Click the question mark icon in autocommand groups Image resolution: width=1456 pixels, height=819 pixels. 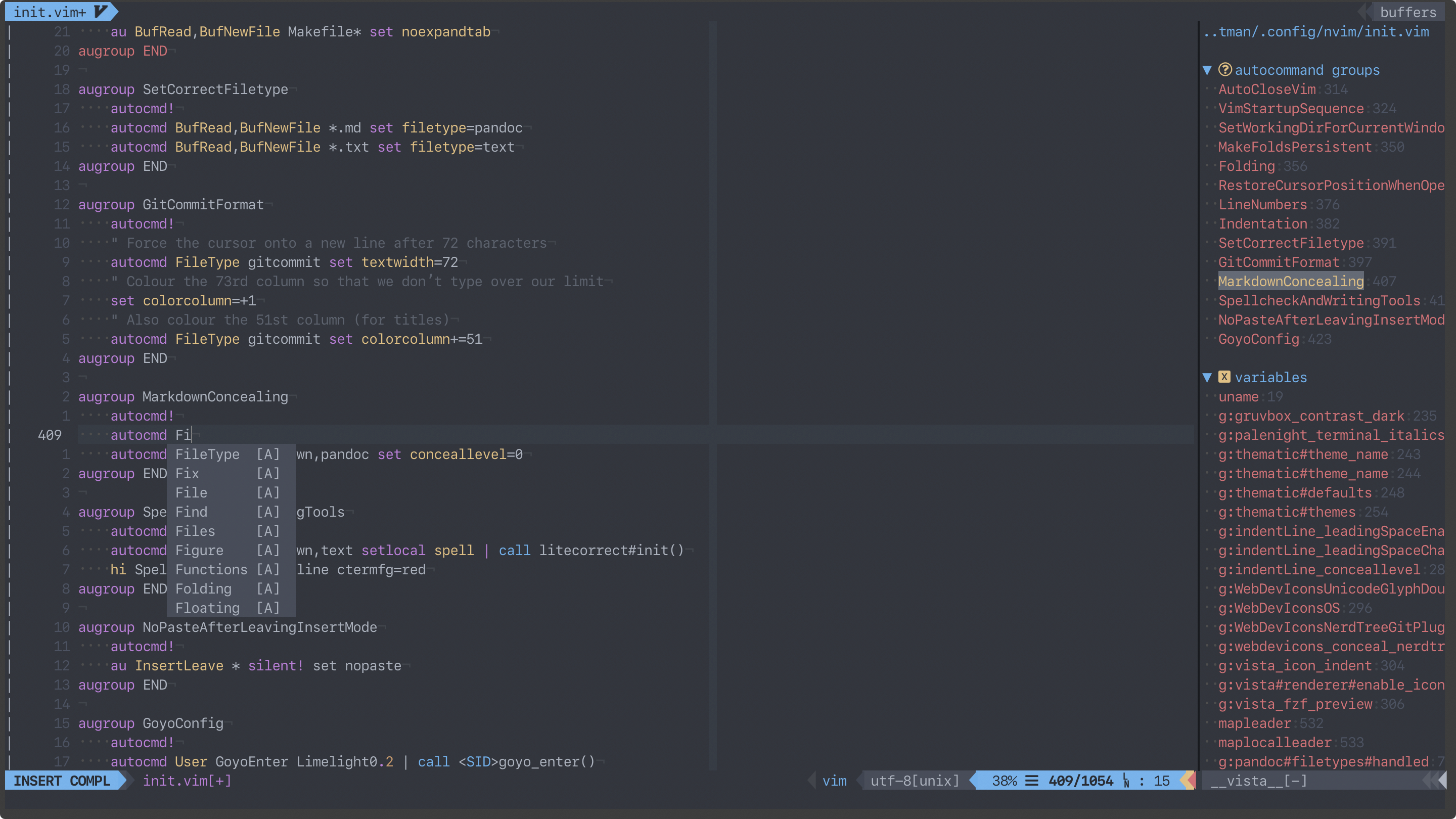(1225, 69)
